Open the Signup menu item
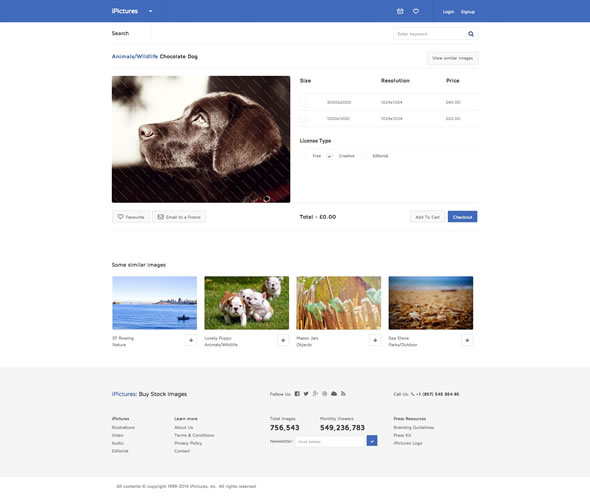This screenshot has height=496, width=590. click(x=468, y=12)
